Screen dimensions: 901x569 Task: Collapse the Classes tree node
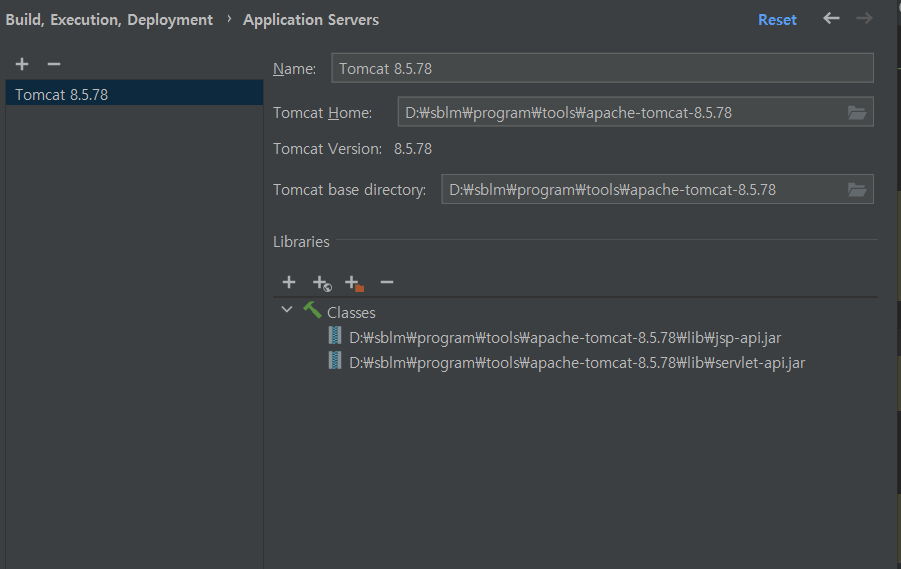[287, 310]
